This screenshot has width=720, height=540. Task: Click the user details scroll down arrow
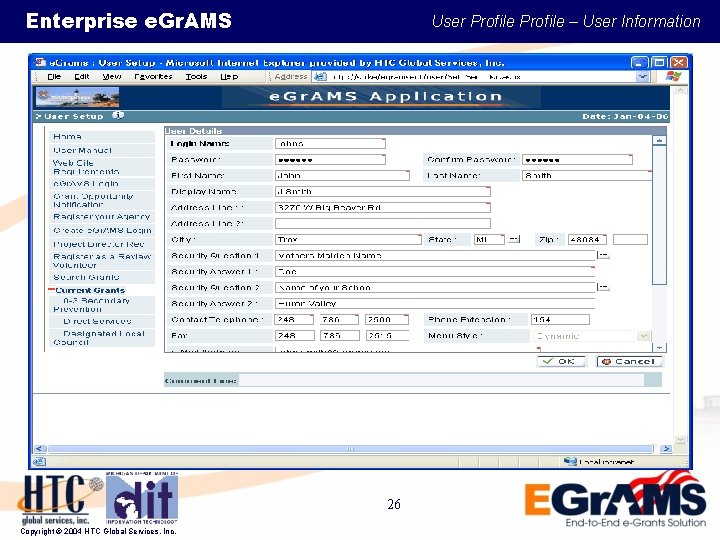coord(659,348)
